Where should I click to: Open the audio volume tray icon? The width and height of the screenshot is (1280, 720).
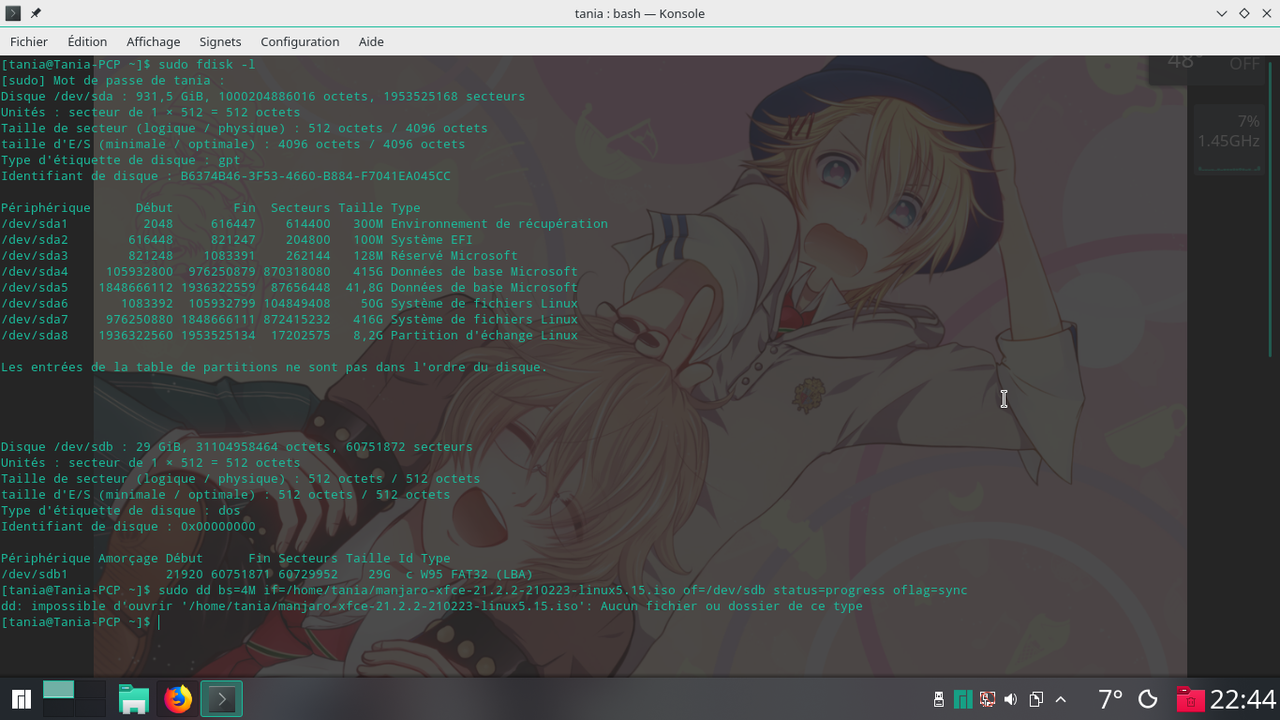1011,699
